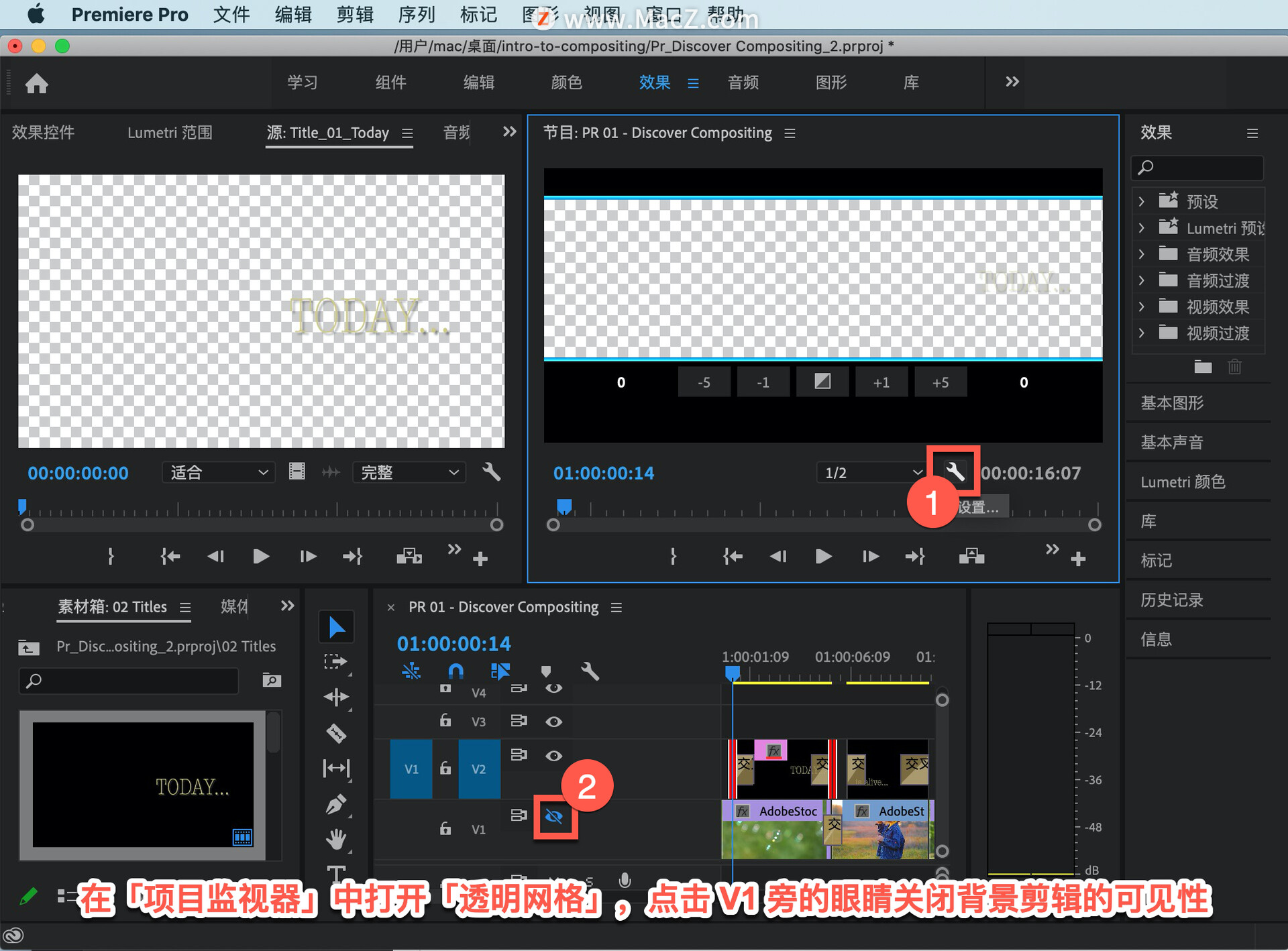1288x951 pixels.
Task: Play the Program Monitor sequence
Action: [823, 556]
